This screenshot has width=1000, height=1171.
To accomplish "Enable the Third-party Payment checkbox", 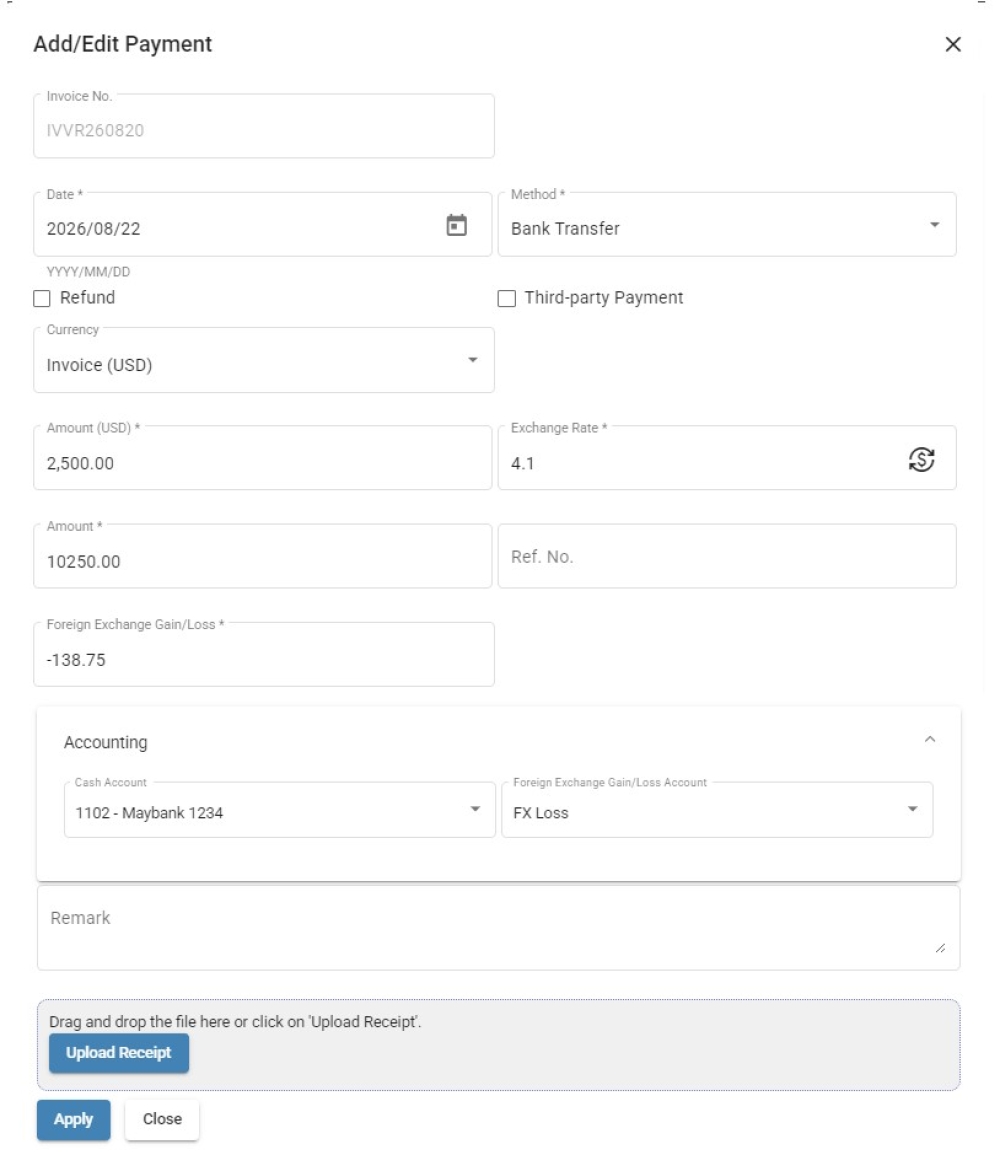I will coord(506,299).
